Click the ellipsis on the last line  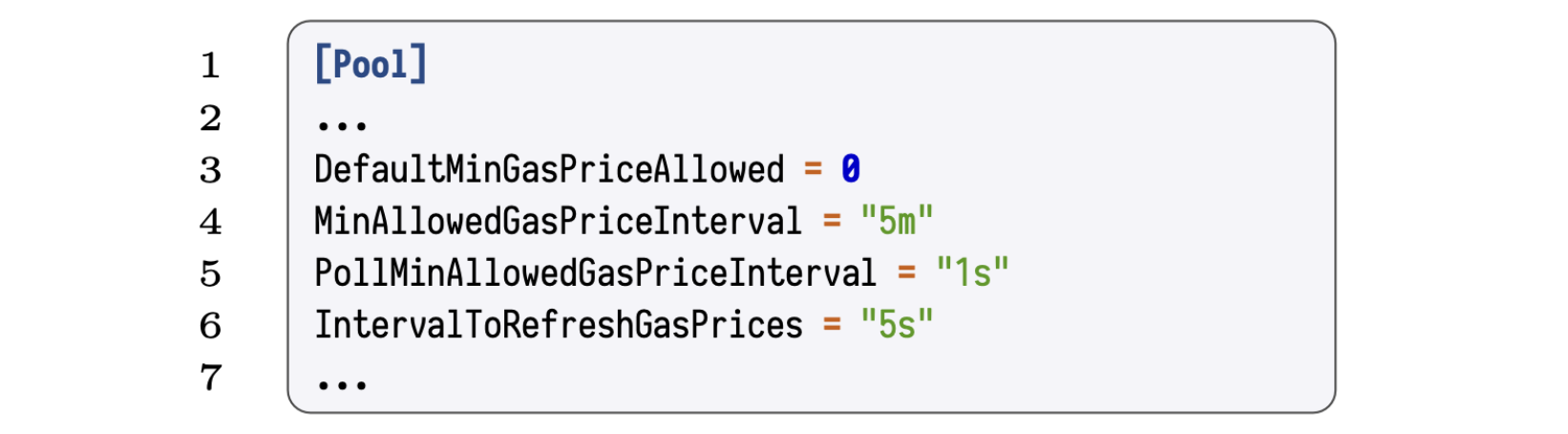point(341,384)
